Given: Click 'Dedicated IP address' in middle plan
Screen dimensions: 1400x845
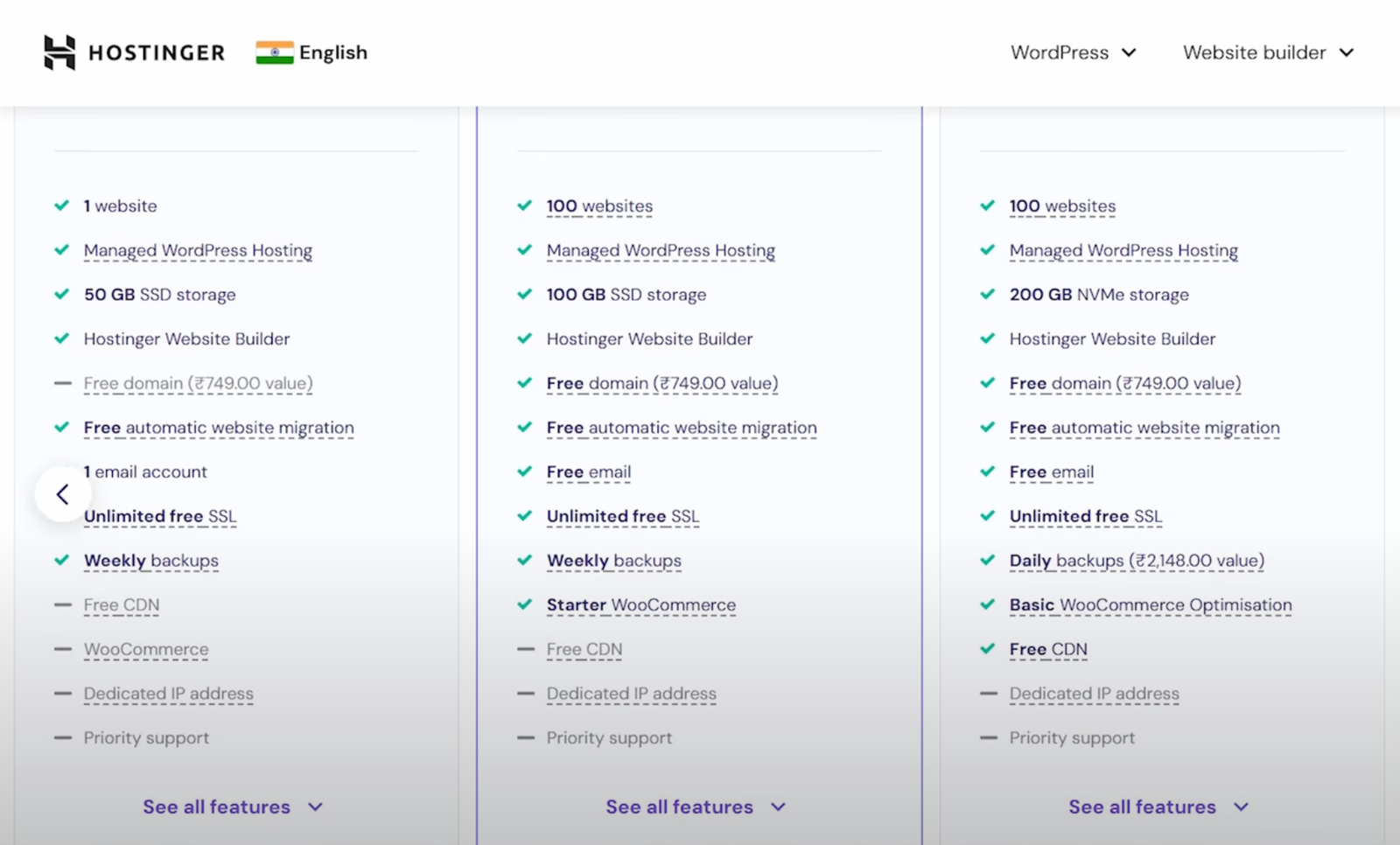Looking at the screenshot, I should (632, 694).
